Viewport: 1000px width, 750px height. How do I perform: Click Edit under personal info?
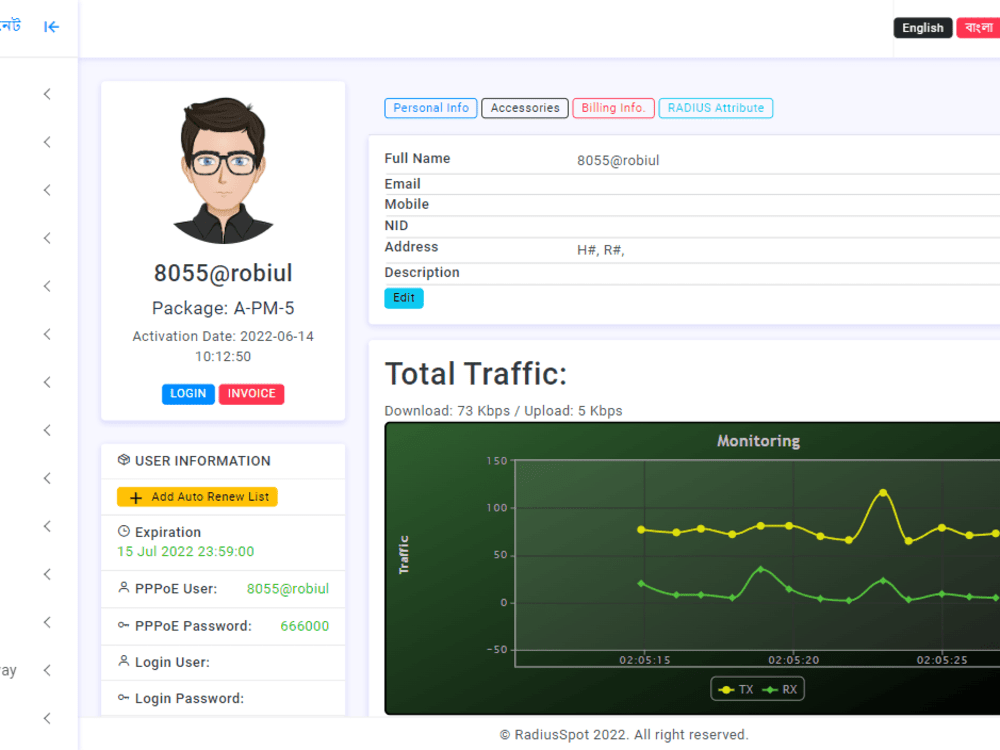(x=404, y=298)
